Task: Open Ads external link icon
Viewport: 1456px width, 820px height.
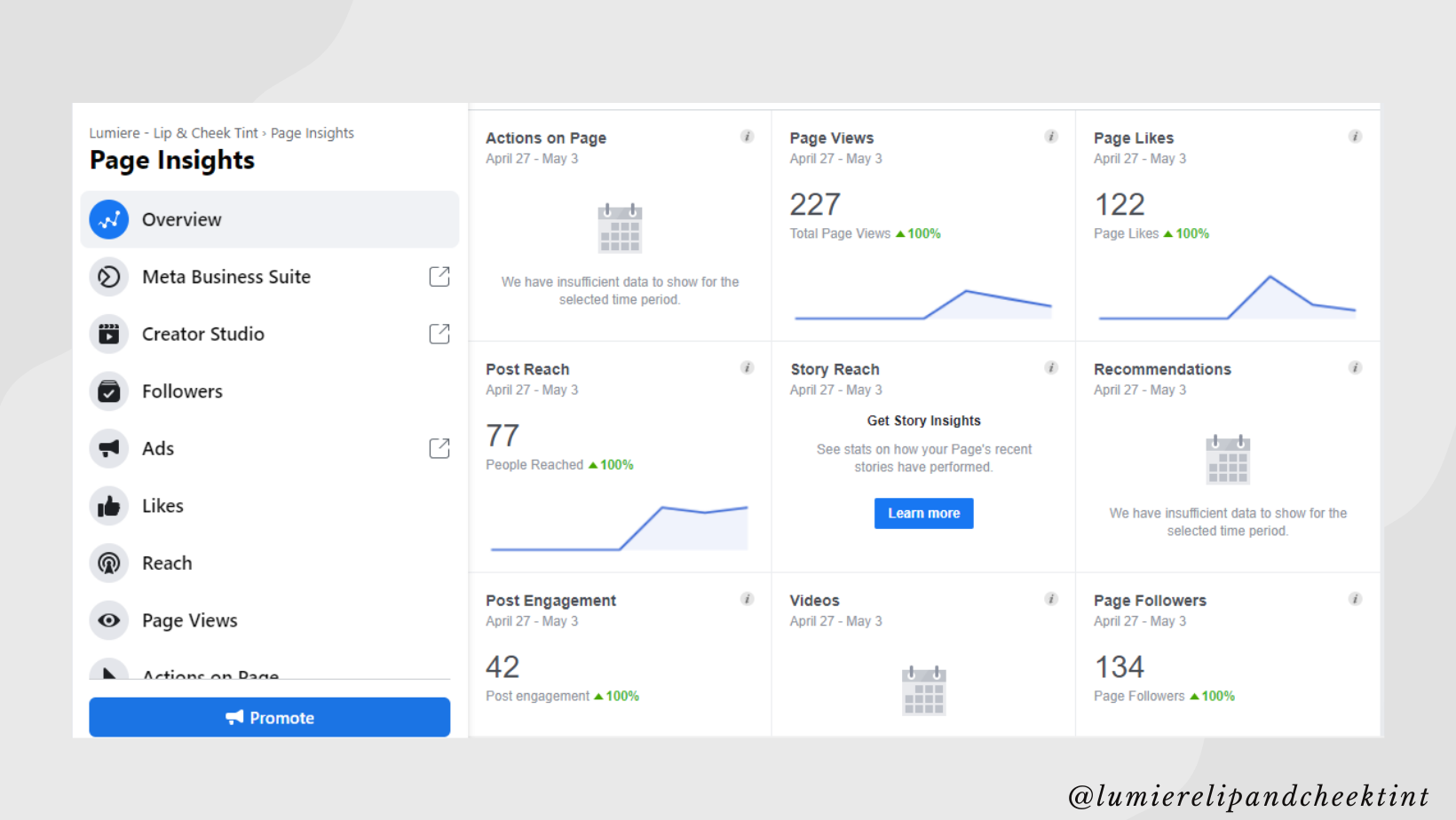Action: coord(439,448)
